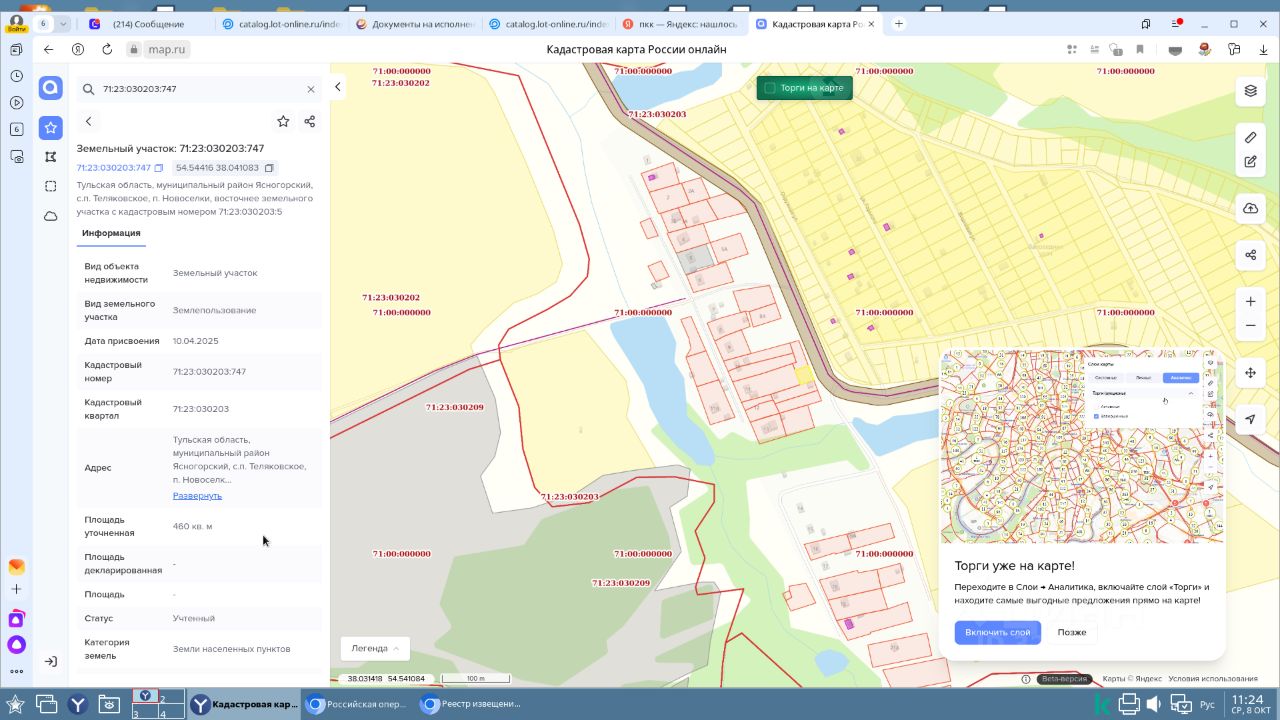
Task: Click the 'Включить слой' button
Action: pyautogui.click(x=997, y=632)
